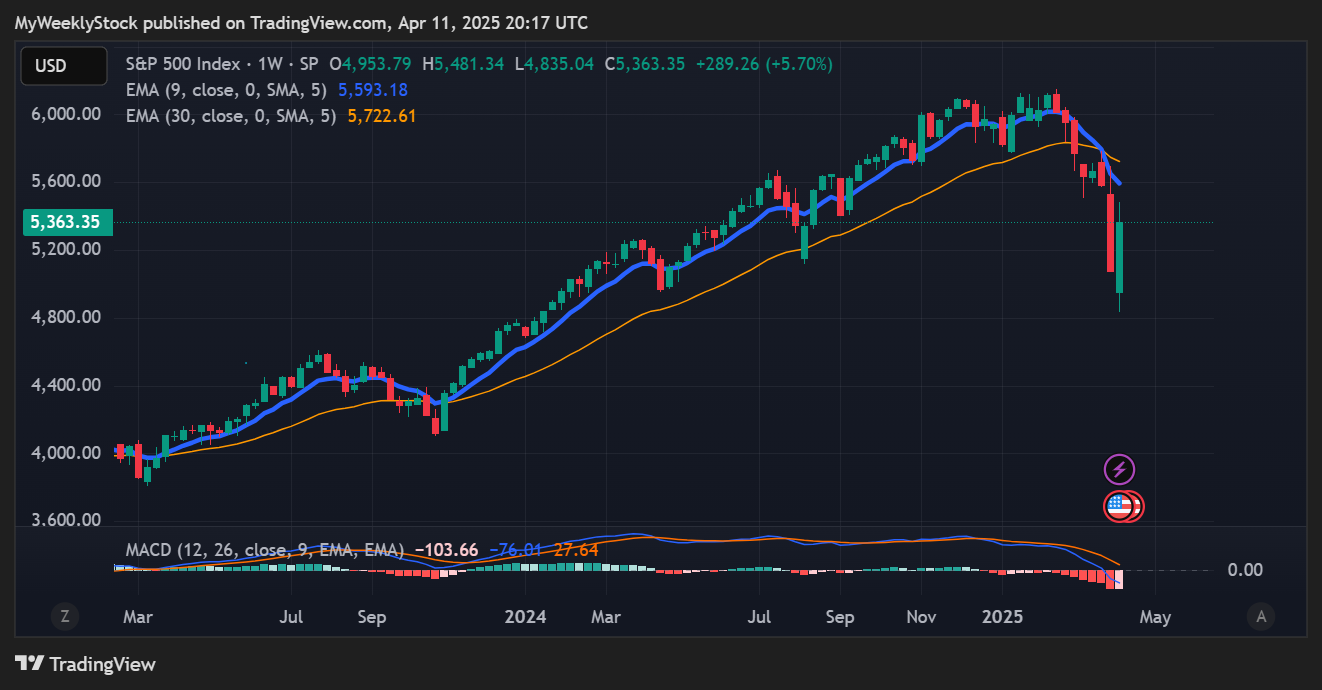Click the May time axis label
1322x690 pixels.
coord(1154,617)
